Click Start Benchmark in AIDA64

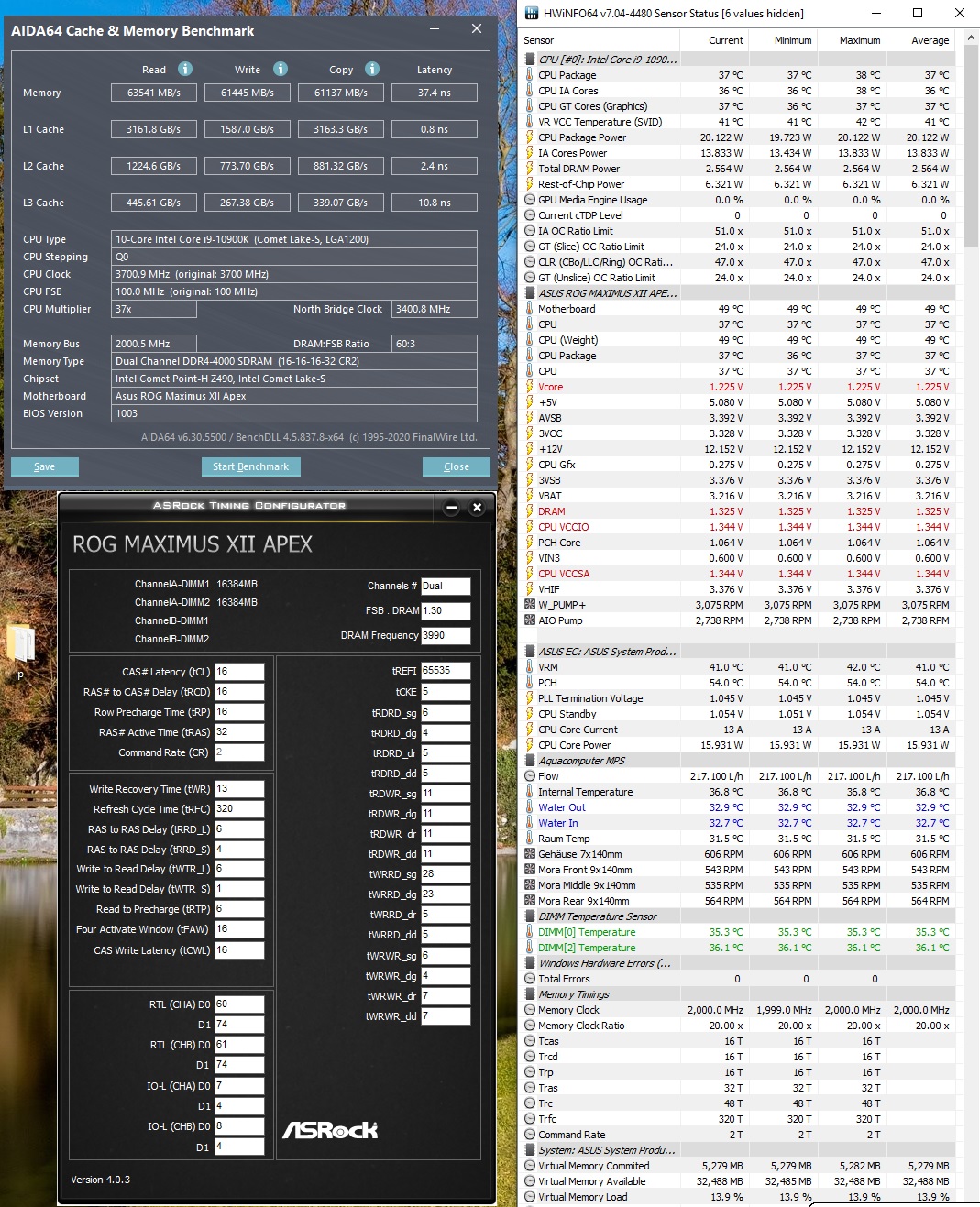coord(250,466)
